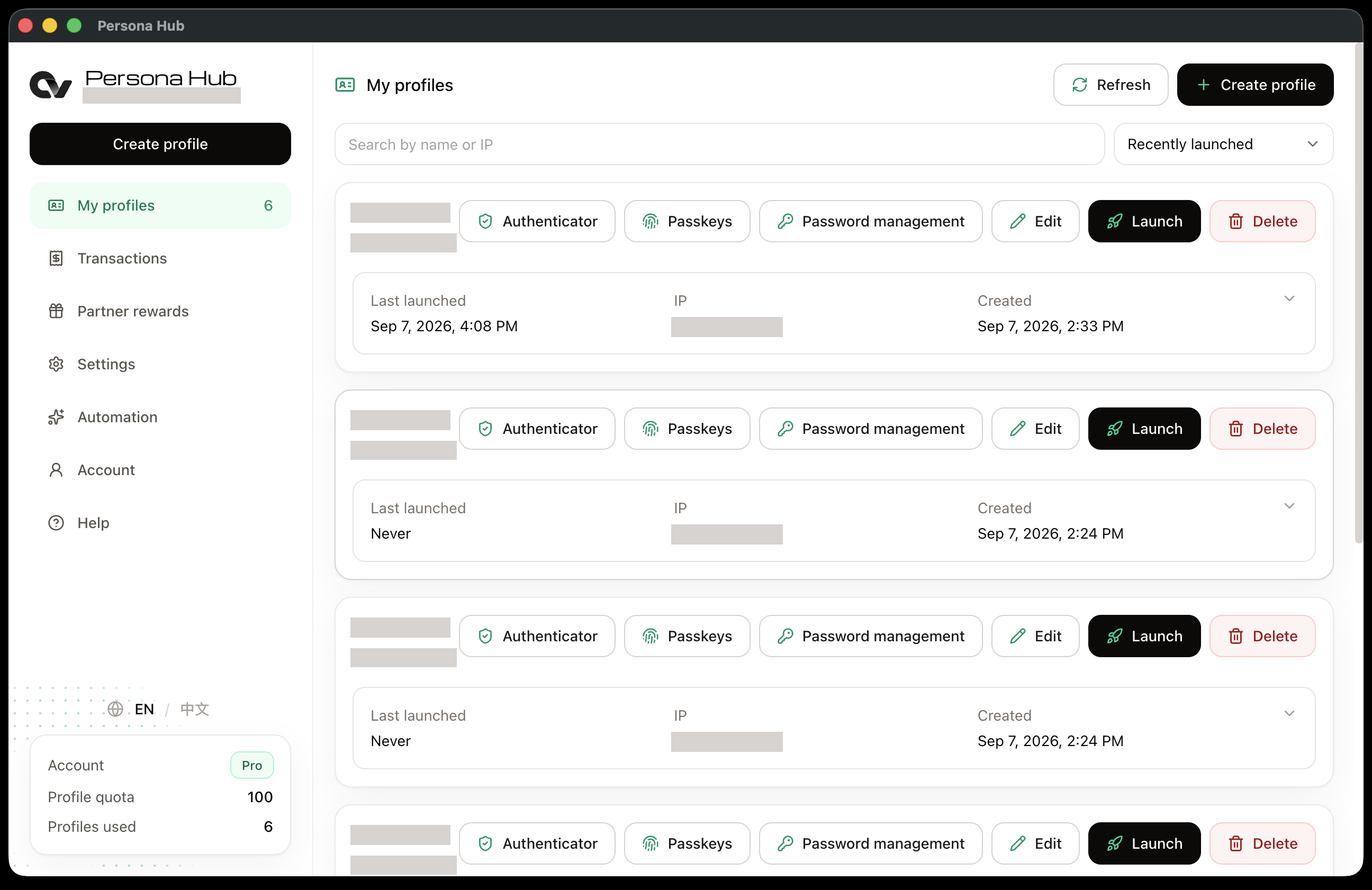This screenshot has width=1372, height=890.
Task: Click the macOS yellow minimize button
Action: tap(50, 25)
